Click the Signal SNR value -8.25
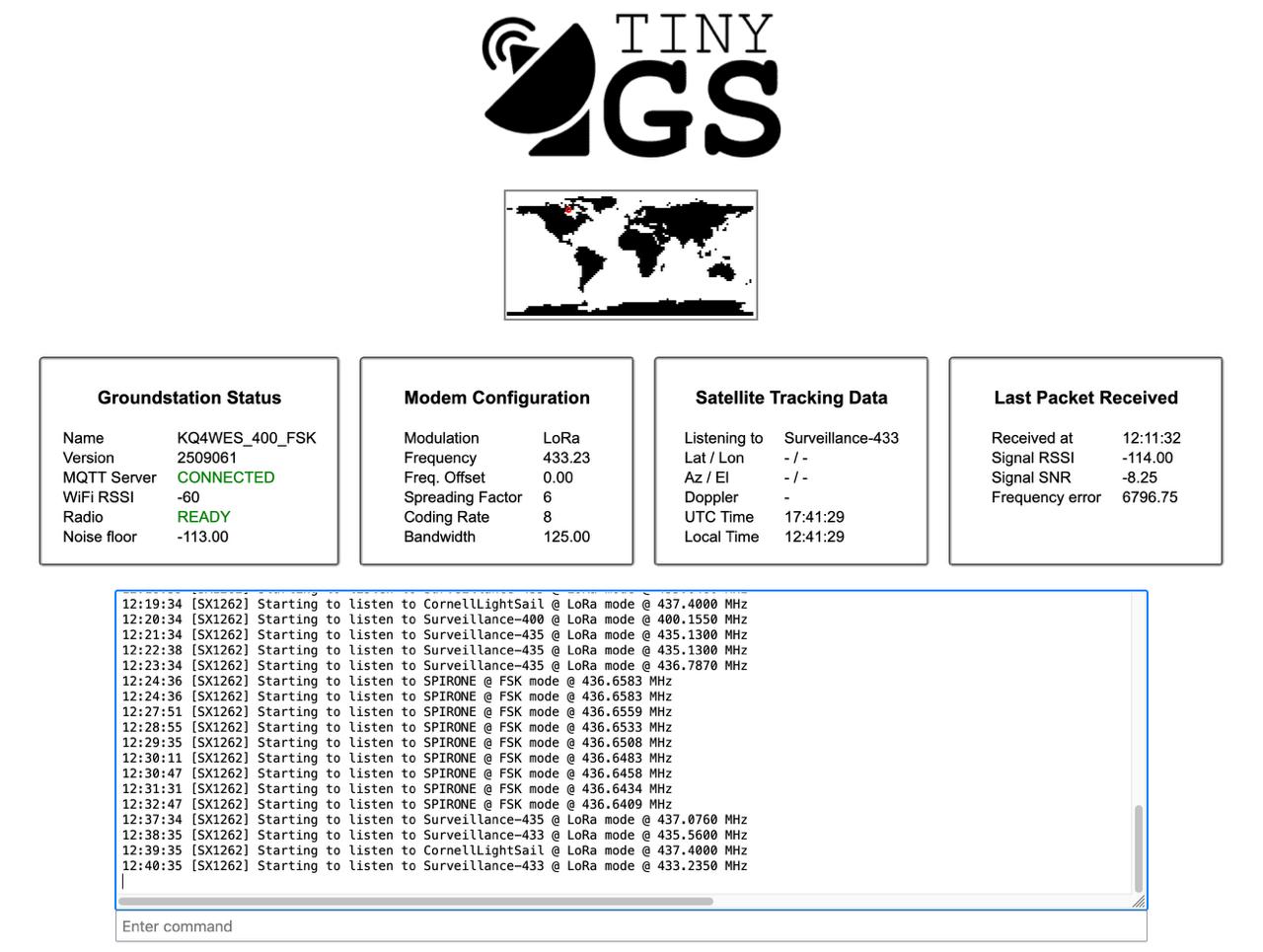This screenshot has height=952, width=1263. [x=1140, y=477]
